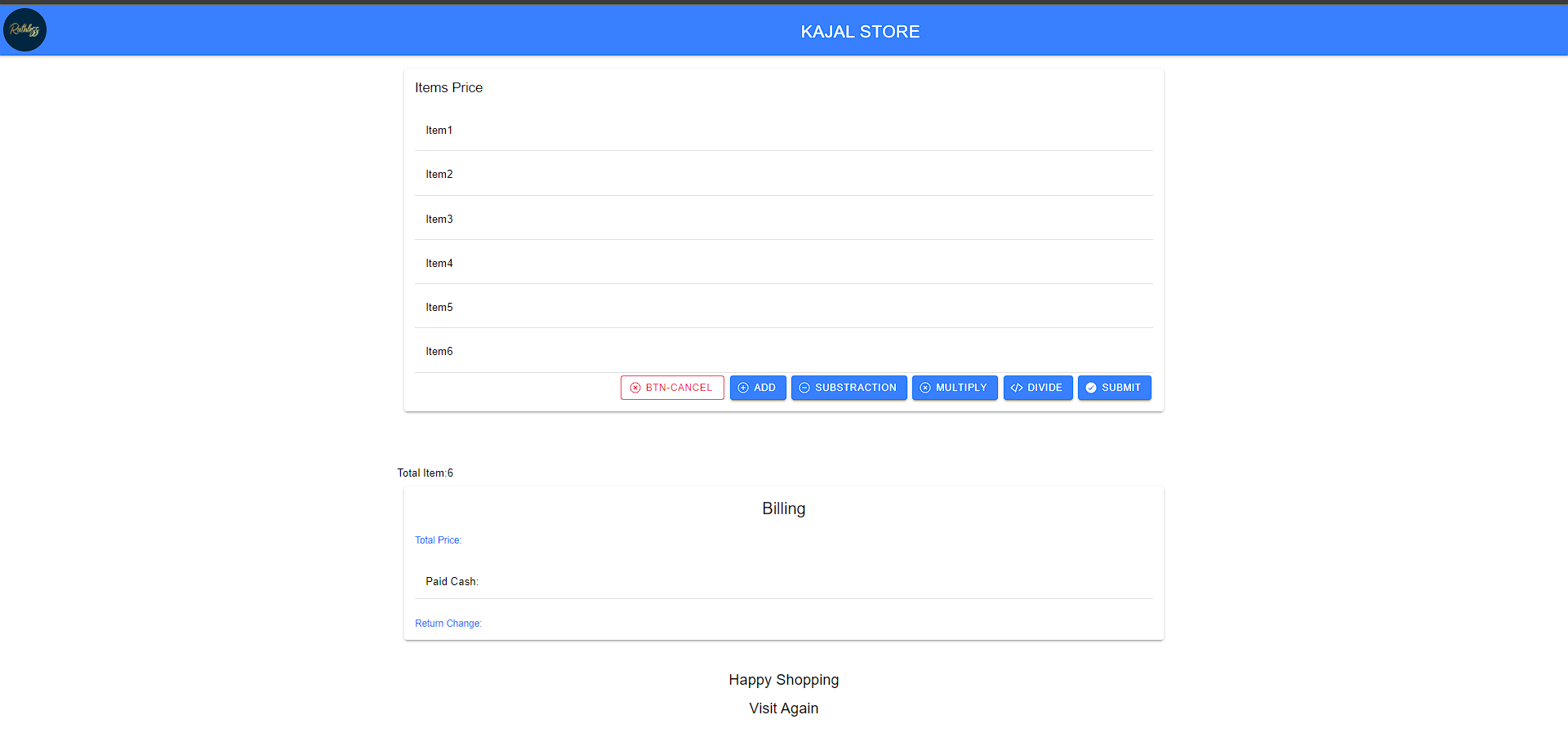Focus the Item1 price field
Image resolution: width=1568 pixels, height=737 pixels.
click(x=784, y=131)
